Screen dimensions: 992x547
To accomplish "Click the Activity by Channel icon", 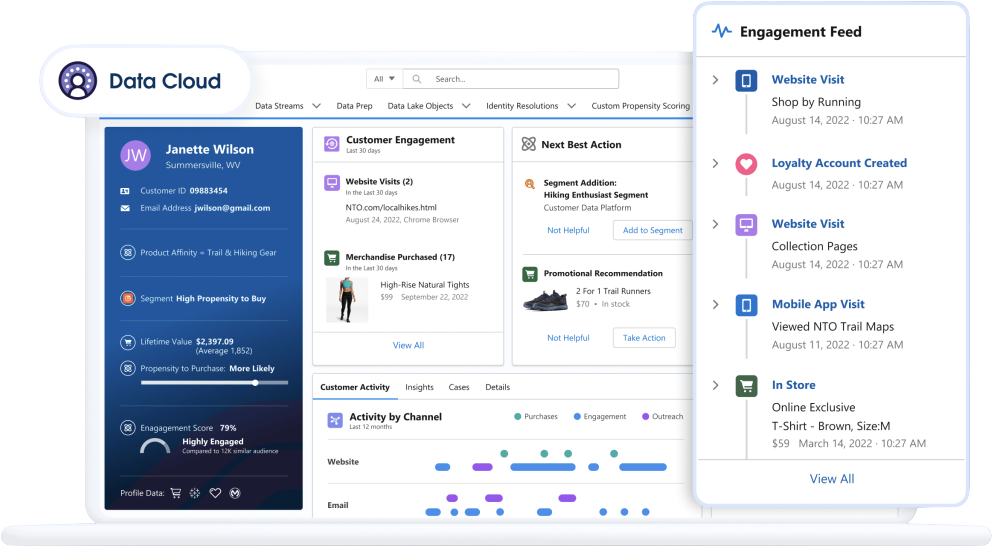I will 335,420.
